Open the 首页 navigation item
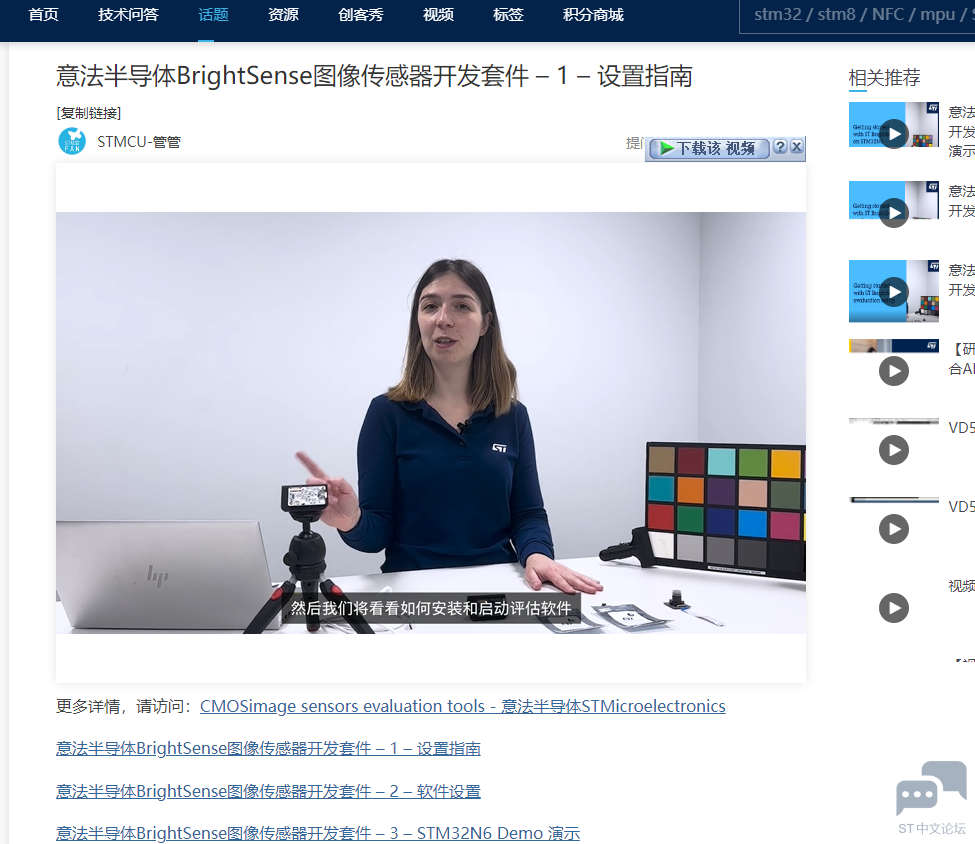This screenshot has height=844, width=975. 44,15
